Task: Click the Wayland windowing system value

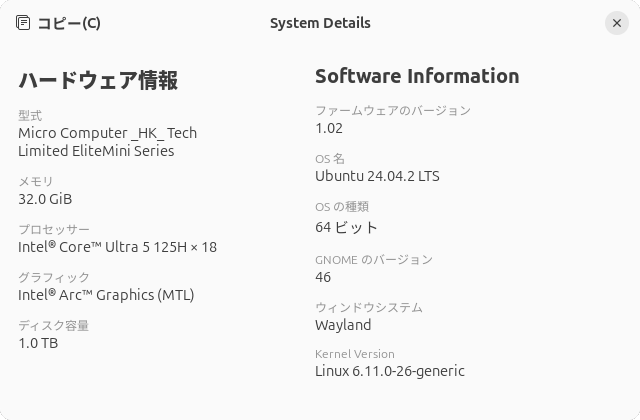Action: pyautogui.click(x=343, y=325)
